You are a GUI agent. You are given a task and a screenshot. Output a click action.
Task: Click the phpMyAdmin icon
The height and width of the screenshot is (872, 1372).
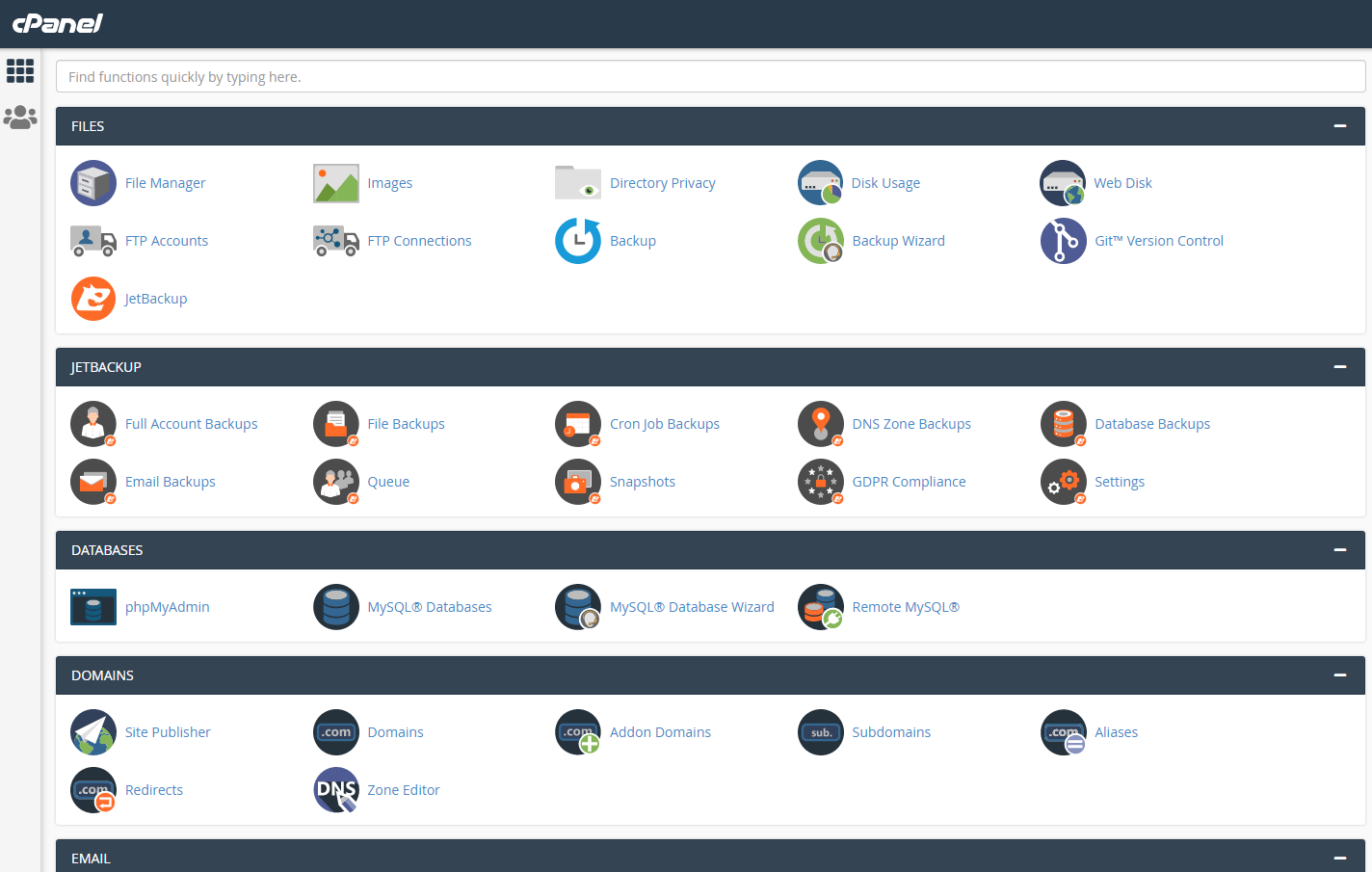(93, 607)
